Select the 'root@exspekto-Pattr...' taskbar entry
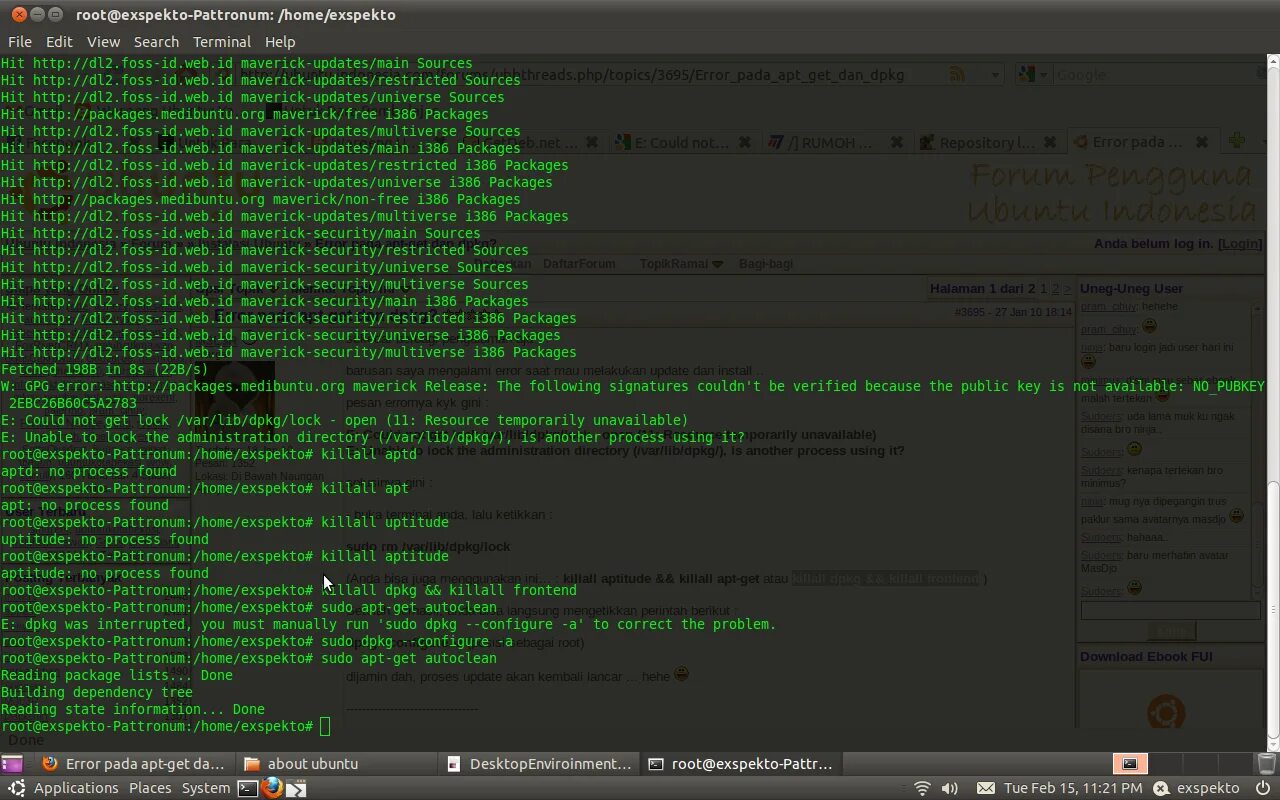This screenshot has height=800, width=1280. click(741, 764)
